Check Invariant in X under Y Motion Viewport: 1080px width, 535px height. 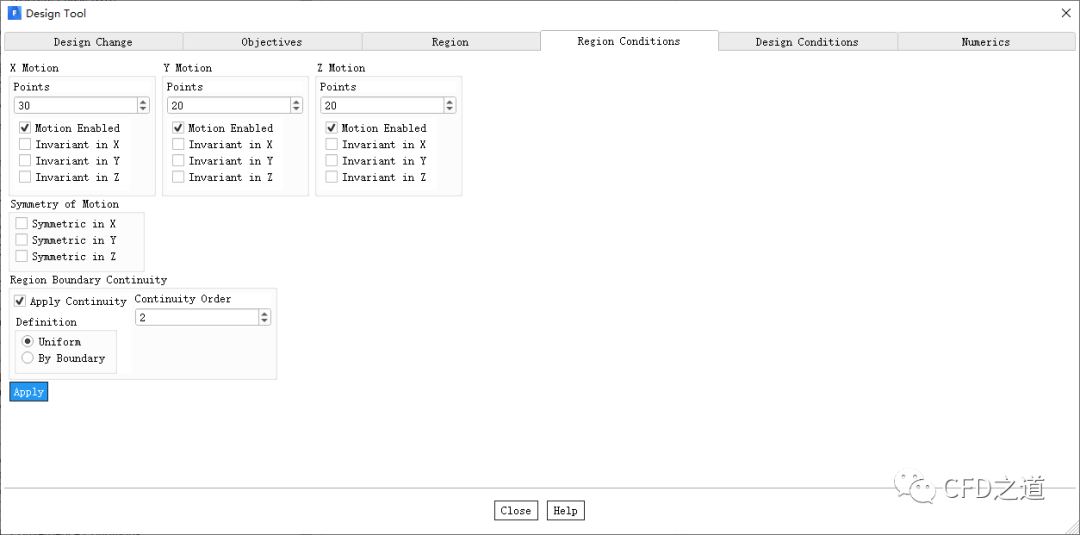(178, 145)
